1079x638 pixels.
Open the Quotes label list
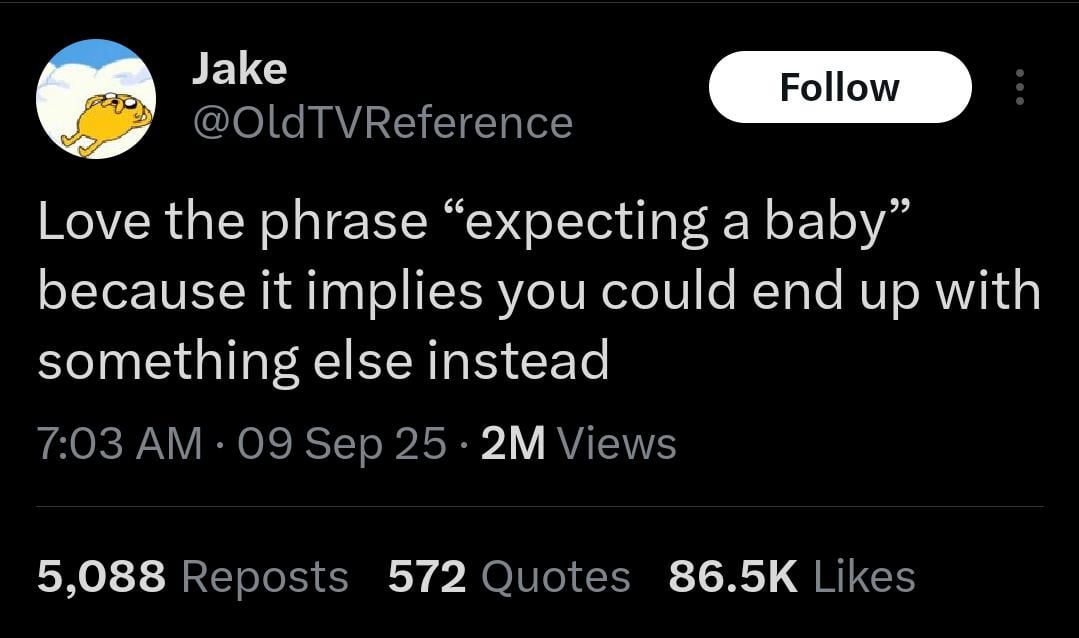[x=555, y=577]
